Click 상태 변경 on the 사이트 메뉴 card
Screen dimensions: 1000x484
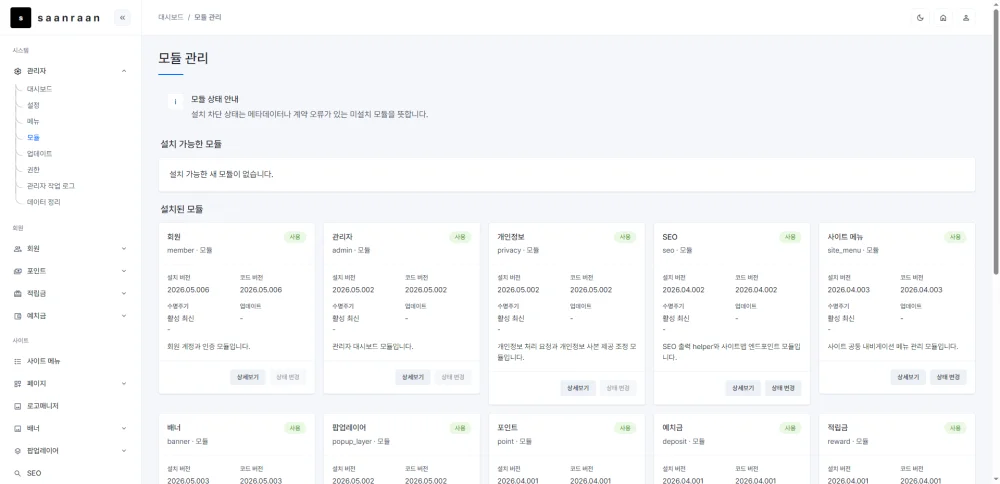(948, 377)
